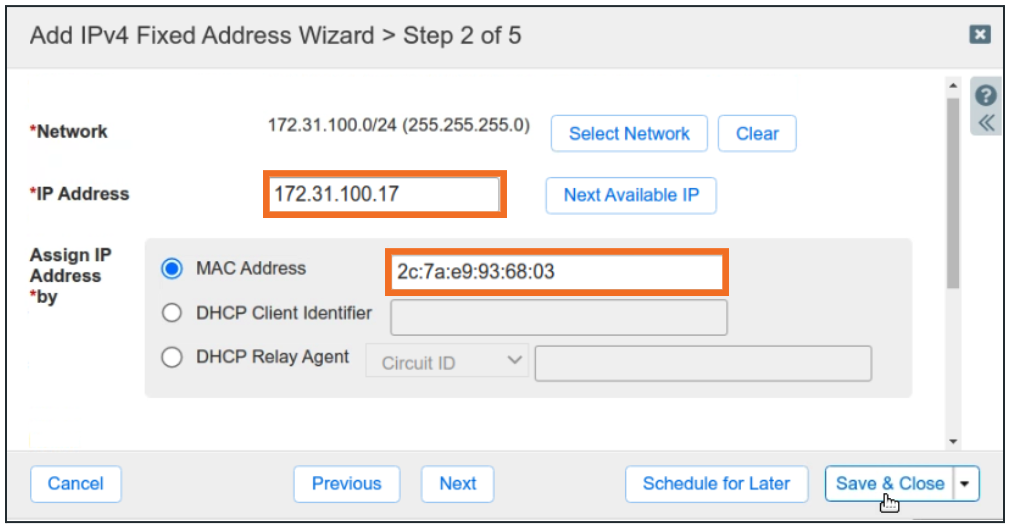Expand the Save & Close dropdown arrow

point(965,484)
